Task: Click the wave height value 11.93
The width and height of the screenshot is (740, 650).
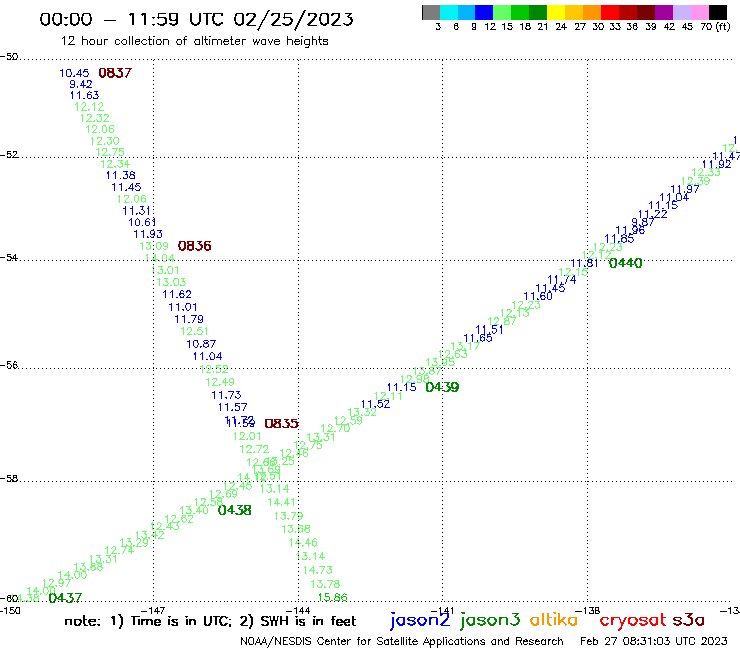Action: click(x=148, y=234)
